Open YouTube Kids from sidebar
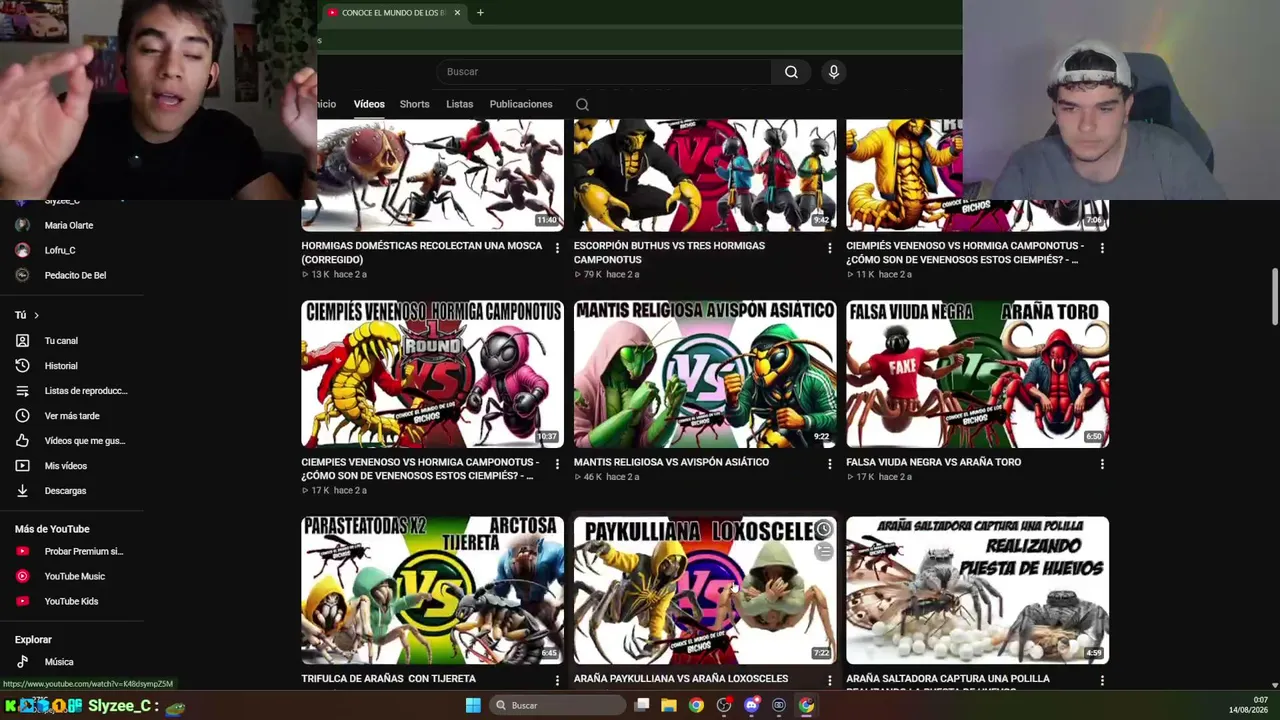Screen dimensions: 1280x720 (72, 601)
